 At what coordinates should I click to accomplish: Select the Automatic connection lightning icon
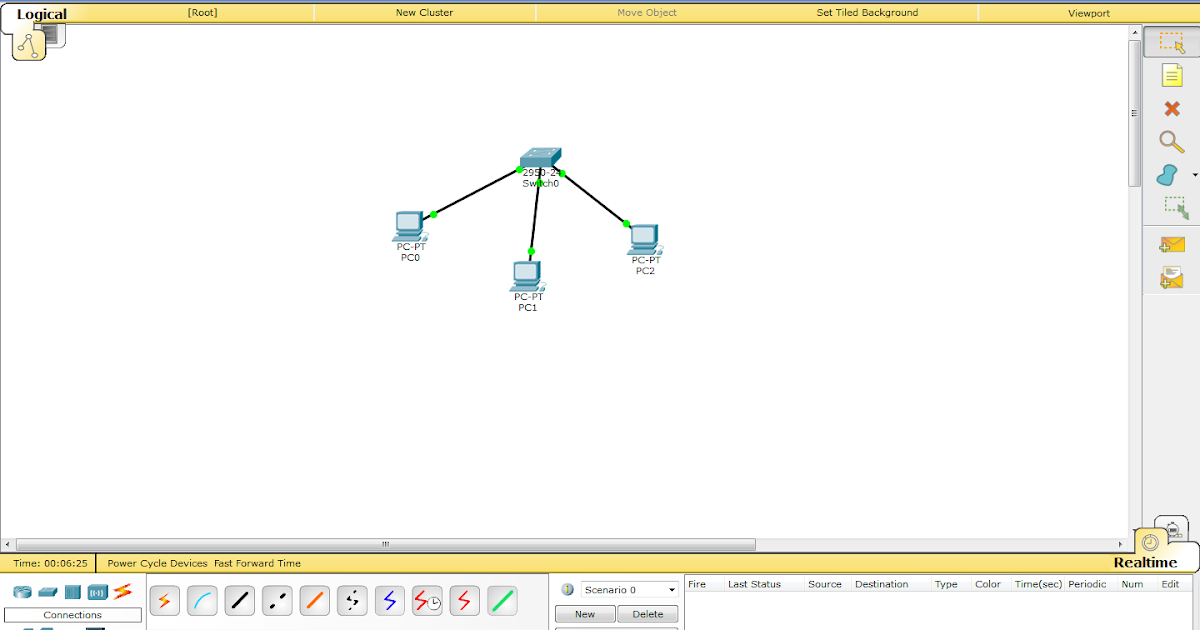[164, 600]
